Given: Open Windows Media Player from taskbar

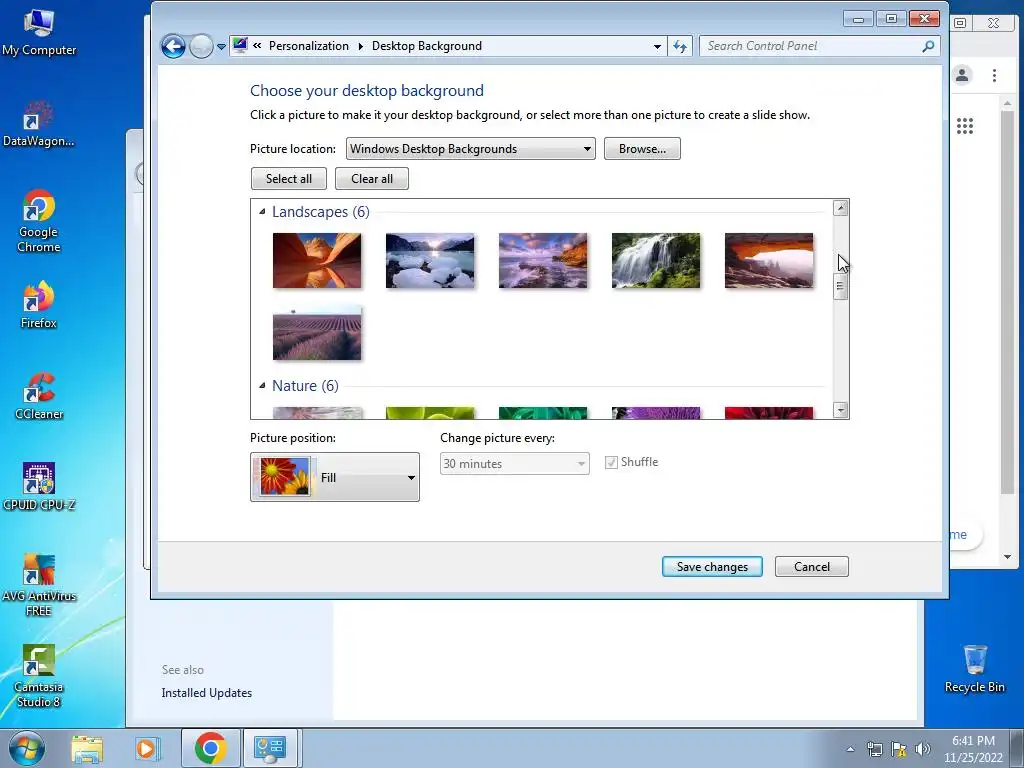Looking at the screenshot, I should coord(146,749).
